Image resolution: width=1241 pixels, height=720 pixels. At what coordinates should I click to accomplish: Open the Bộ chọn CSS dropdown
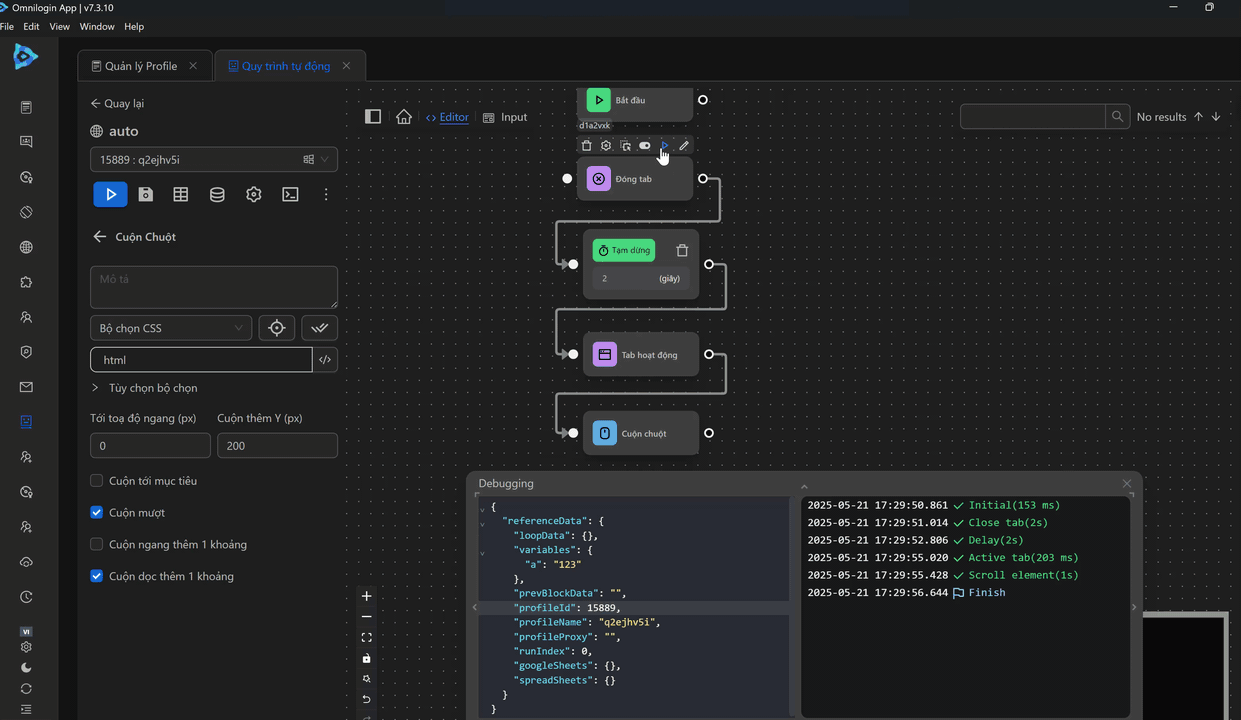pos(170,328)
